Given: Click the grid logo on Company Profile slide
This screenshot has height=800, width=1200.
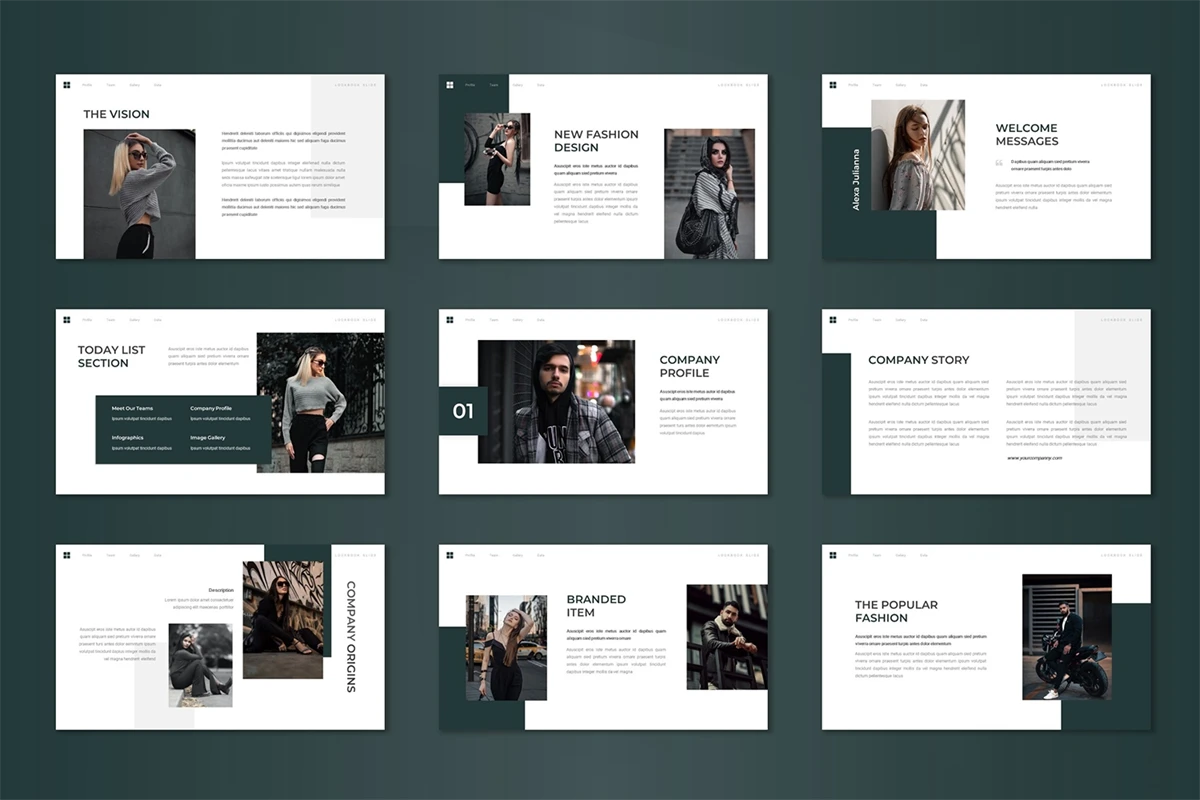Looking at the screenshot, I should click(450, 320).
